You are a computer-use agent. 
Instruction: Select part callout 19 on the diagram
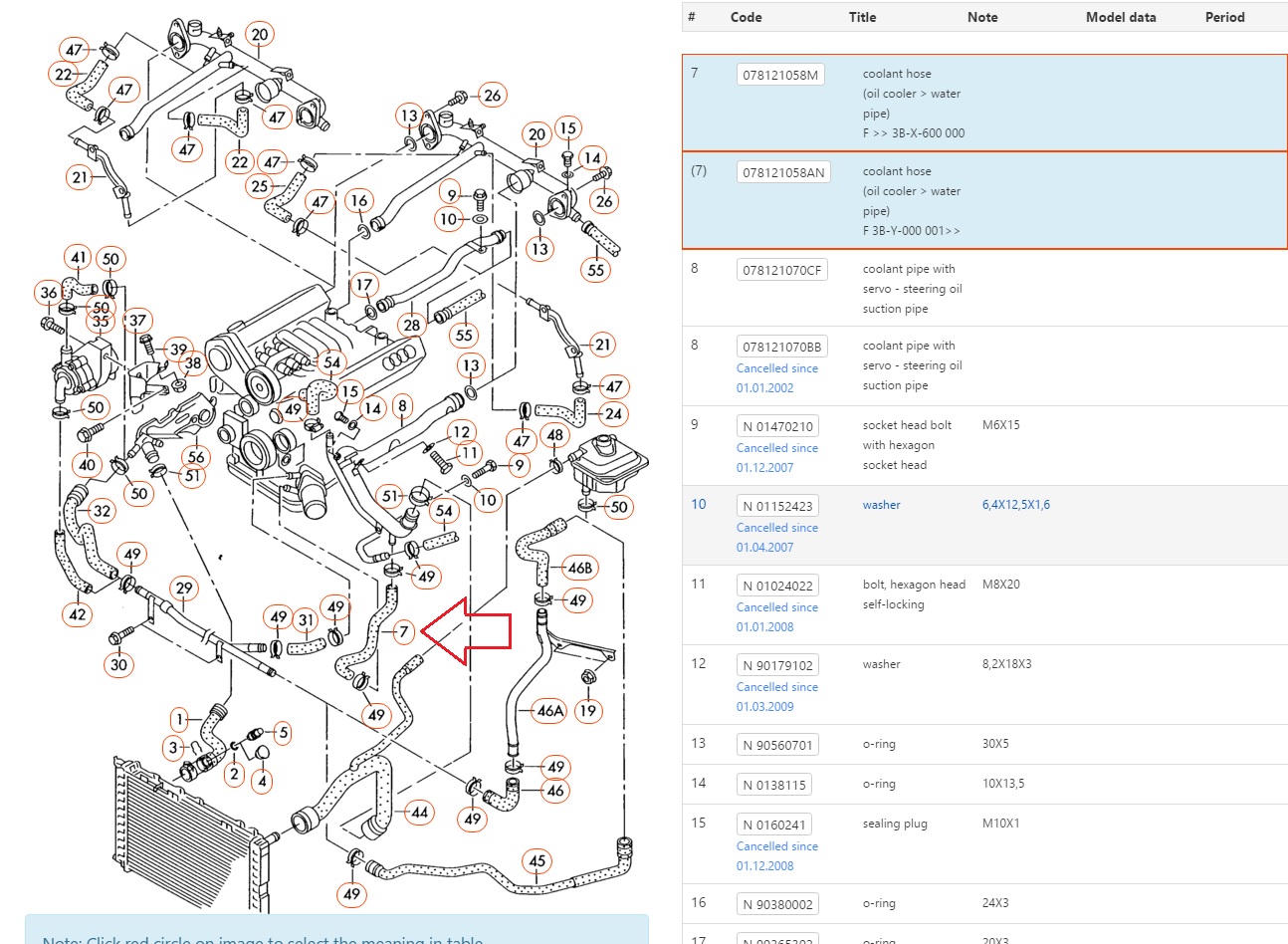588,710
